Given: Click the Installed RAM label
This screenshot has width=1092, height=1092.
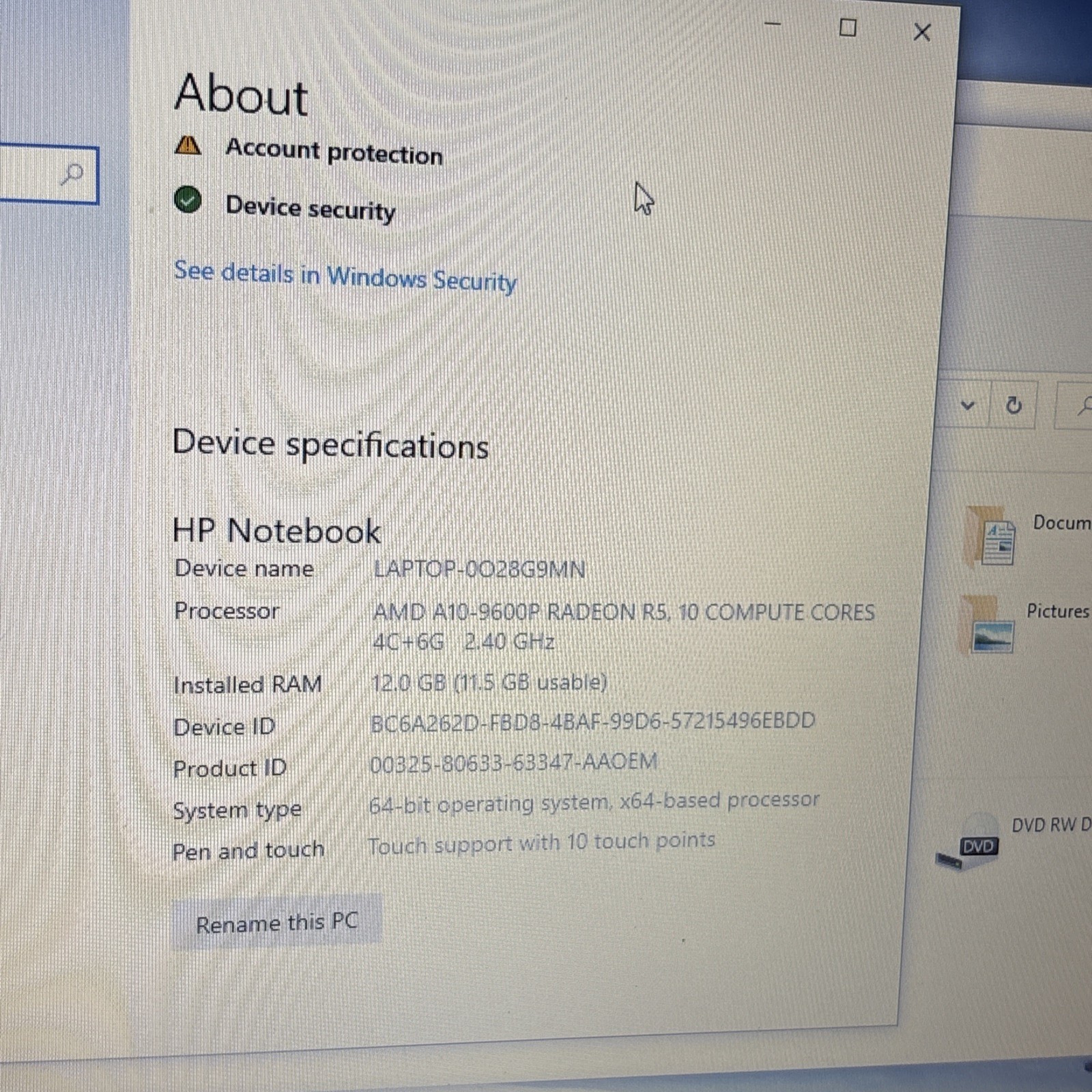Looking at the screenshot, I should pyautogui.click(x=247, y=685).
